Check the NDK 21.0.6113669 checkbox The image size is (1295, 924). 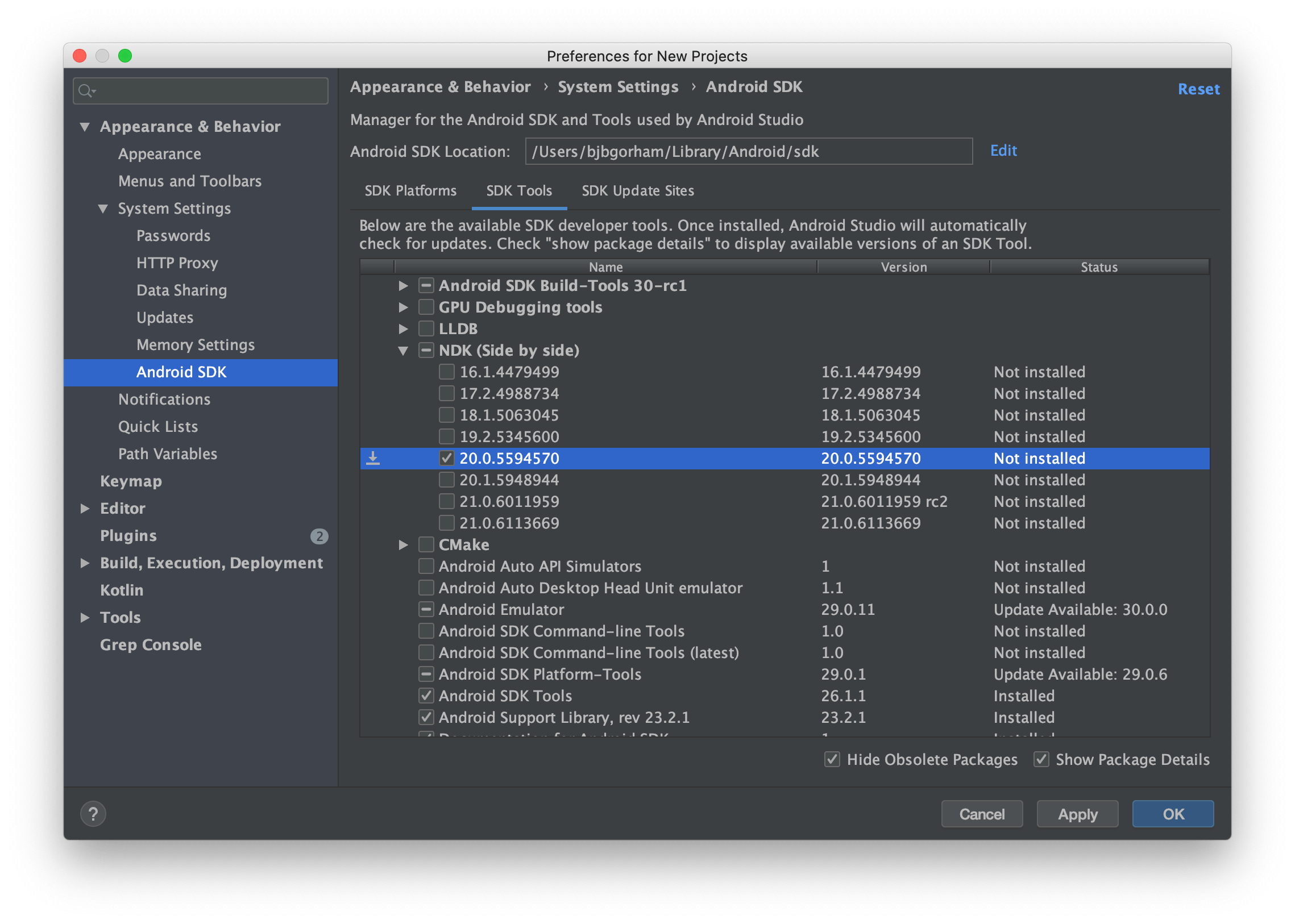coord(447,523)
